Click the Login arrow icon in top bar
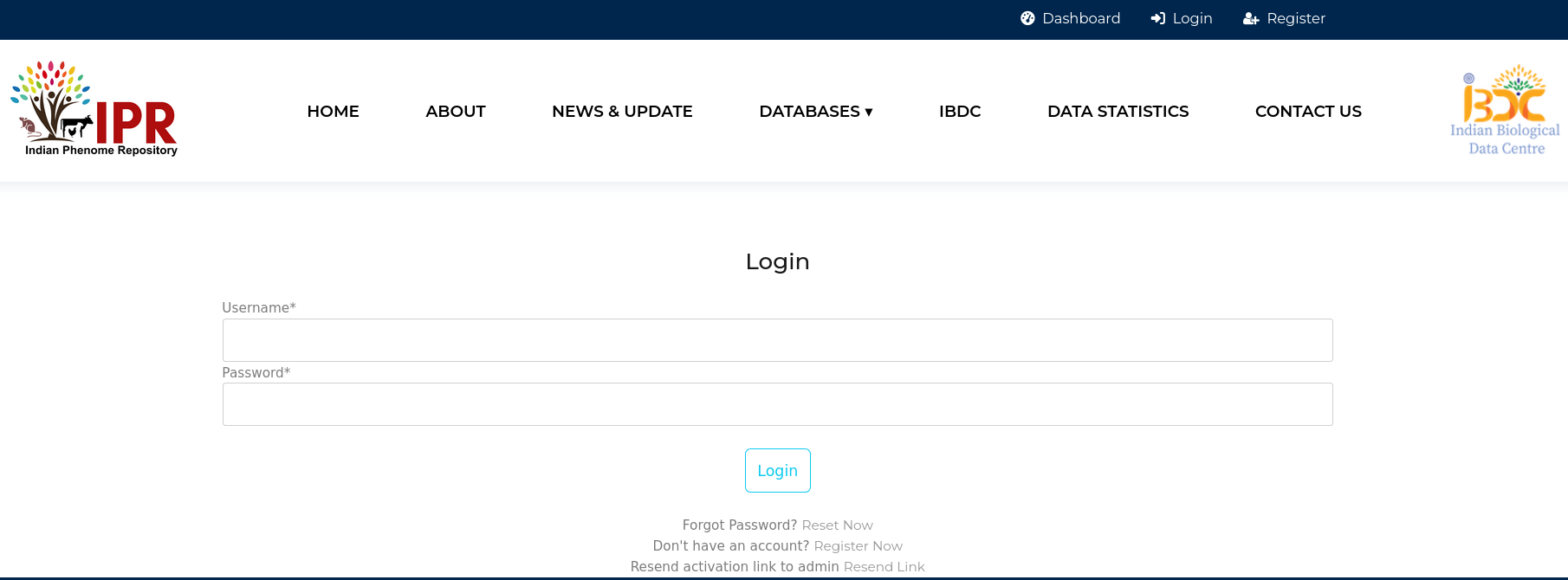 pos(1157,18)
